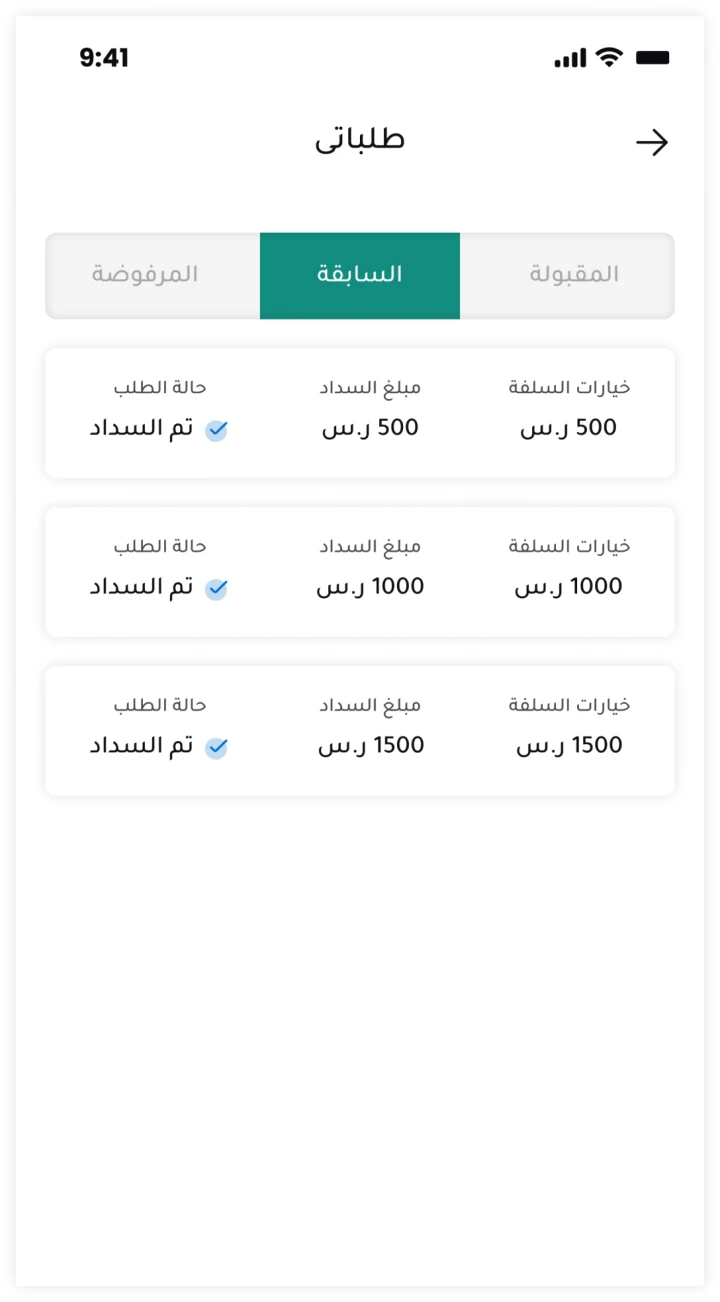The height and width of the screenshot is (1302, 720).
Task: Select the السابقة tab
Action: click(x=360, y=275)
